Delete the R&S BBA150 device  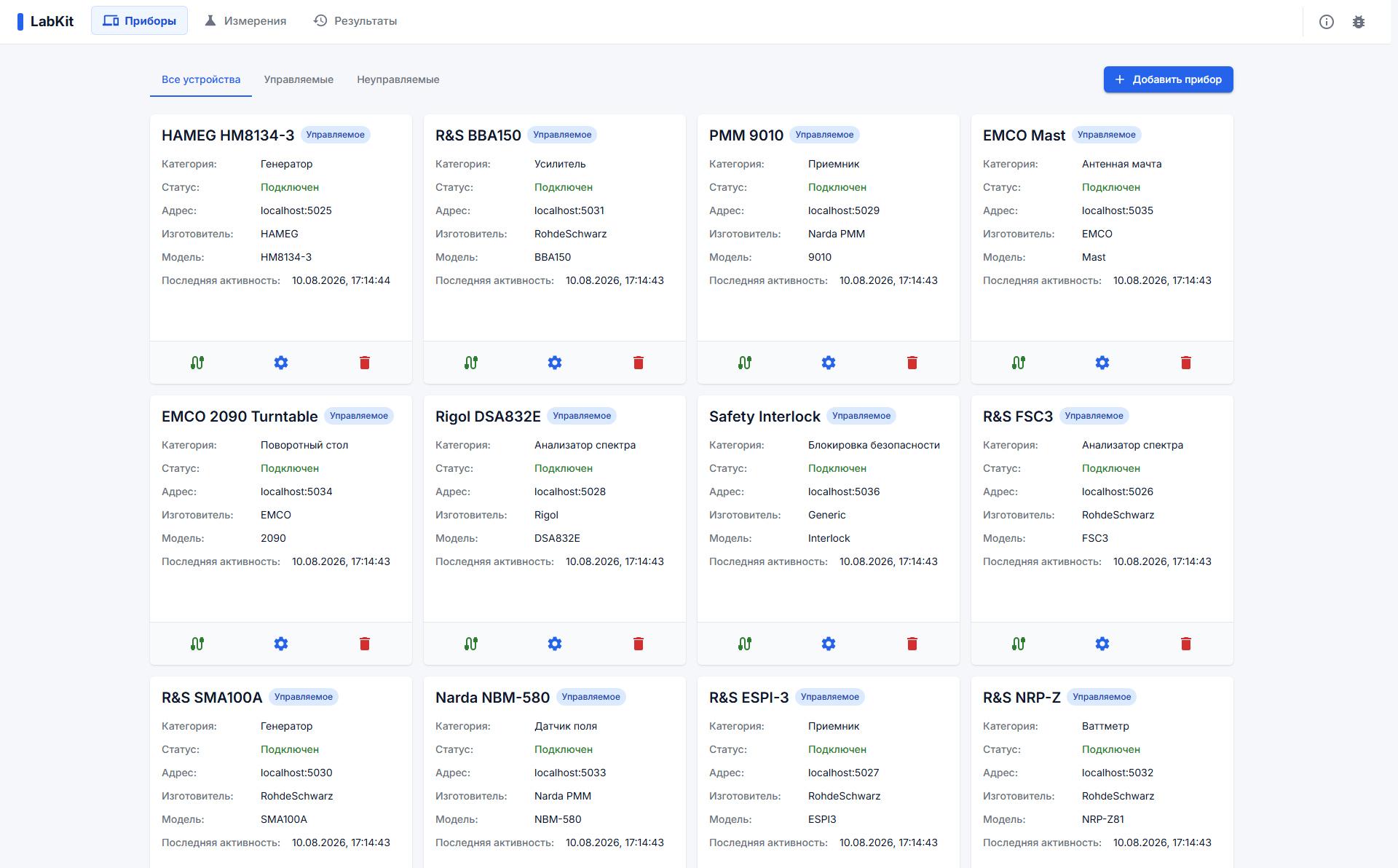639,363
